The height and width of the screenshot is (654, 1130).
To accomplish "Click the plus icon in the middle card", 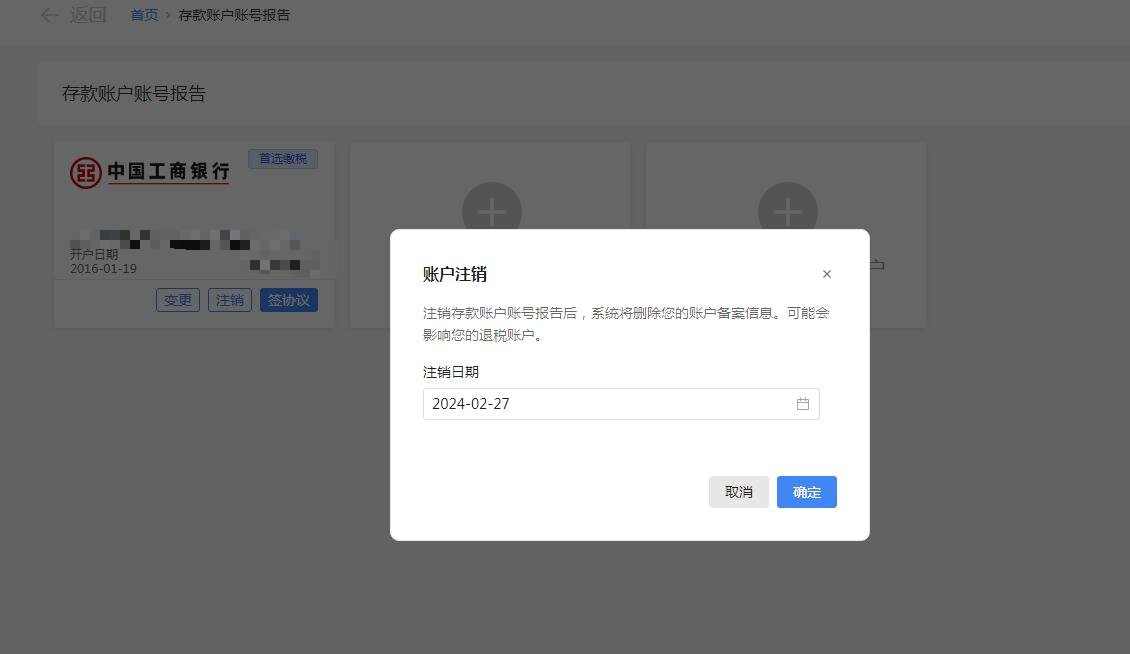I will [491, 211].
